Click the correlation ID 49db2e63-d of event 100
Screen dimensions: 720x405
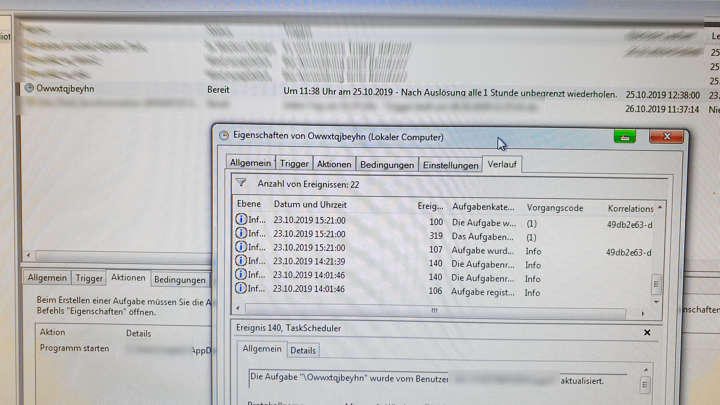point(630,225)
